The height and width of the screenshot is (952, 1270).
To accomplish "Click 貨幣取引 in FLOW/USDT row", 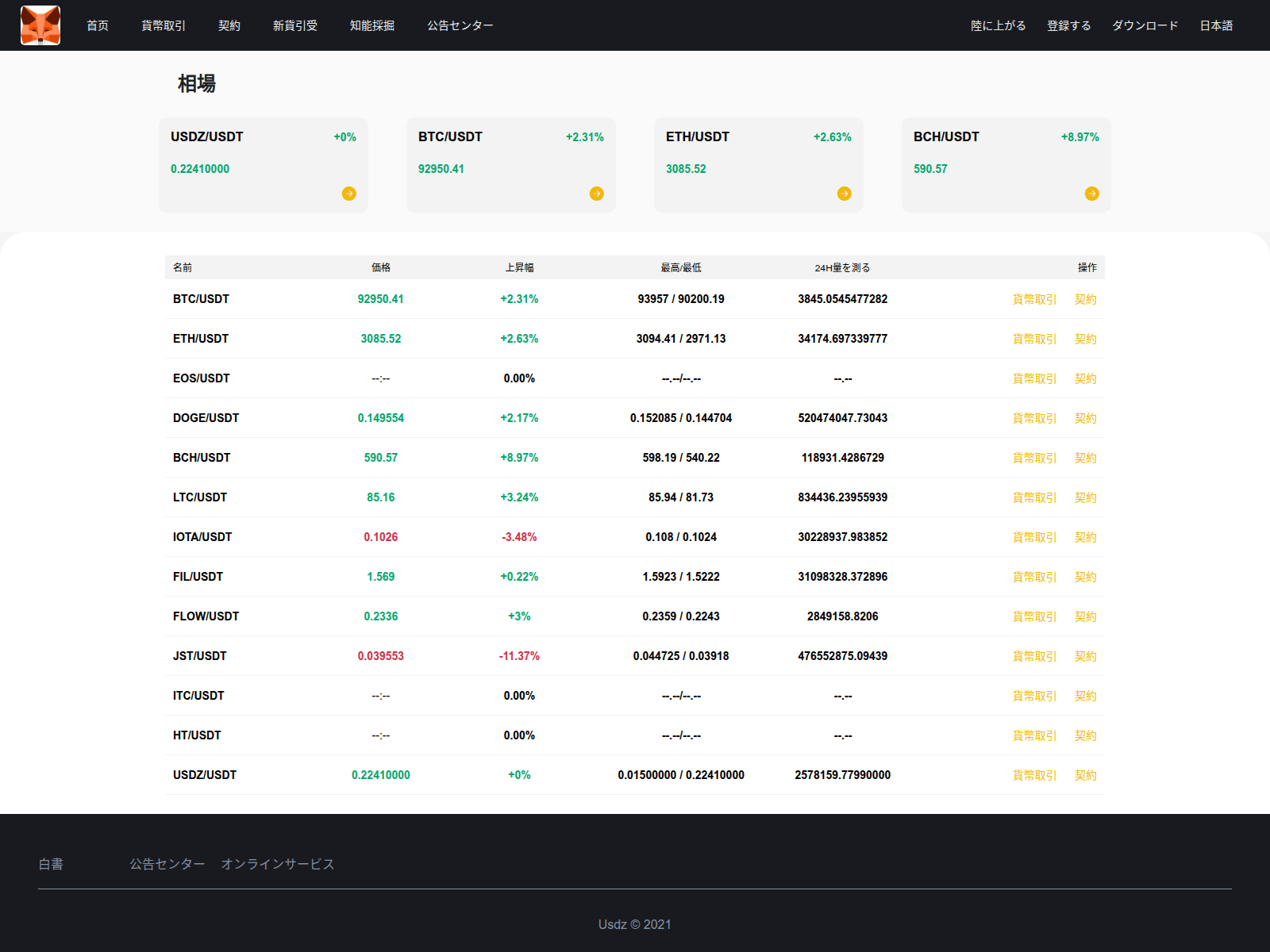I will click(1035, 616).
